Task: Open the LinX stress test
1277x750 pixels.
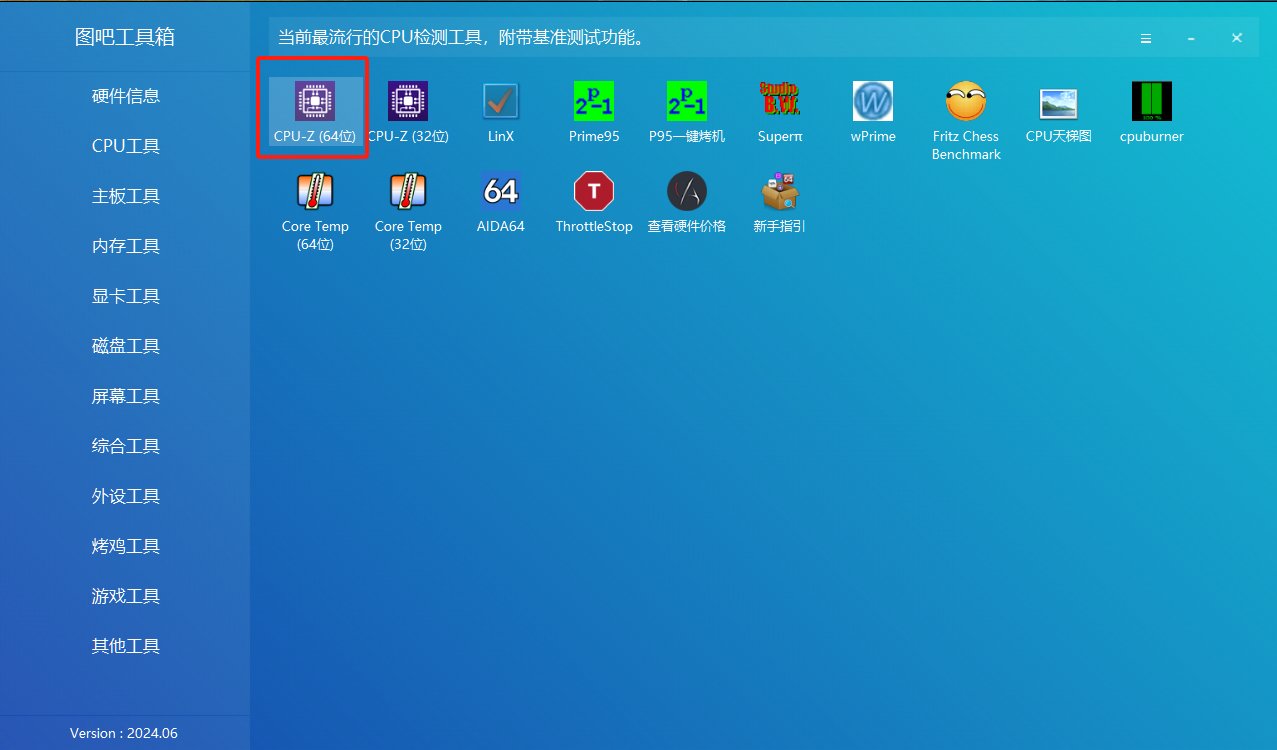Action: pyautogui.click(x=501, y=111)
